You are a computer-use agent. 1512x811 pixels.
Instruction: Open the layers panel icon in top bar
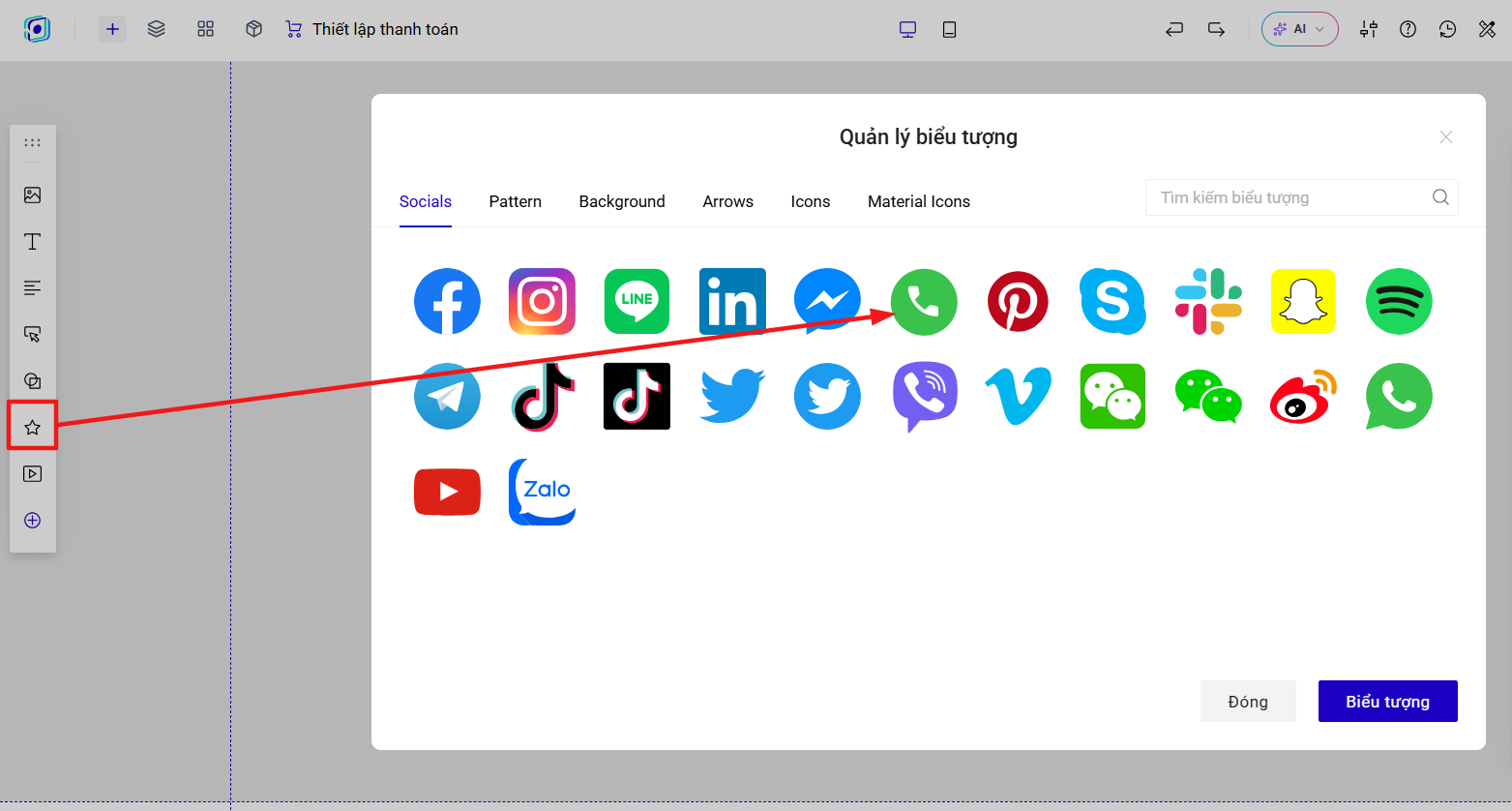(156, 29)
